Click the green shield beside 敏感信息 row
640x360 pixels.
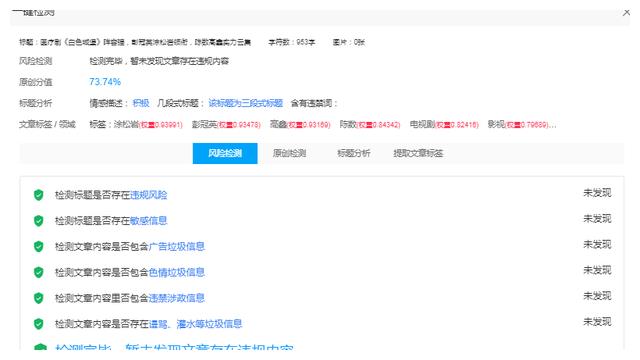[x=38, y=221]
